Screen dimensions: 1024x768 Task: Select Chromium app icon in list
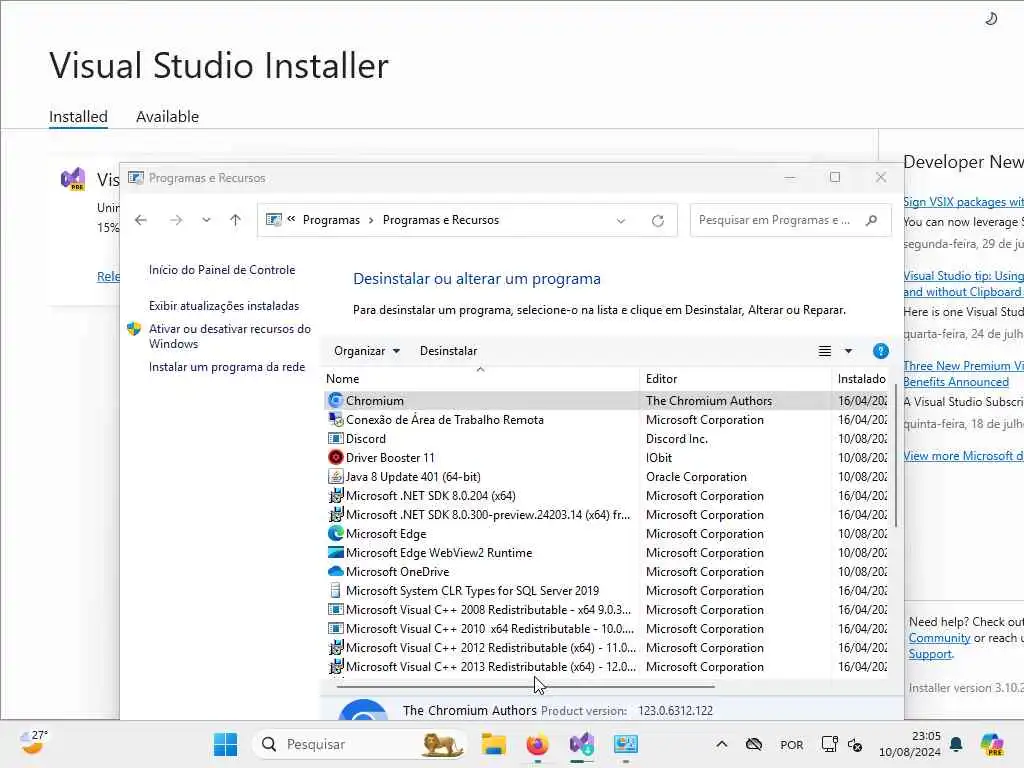pyautogui.click(x=336, y=400)
